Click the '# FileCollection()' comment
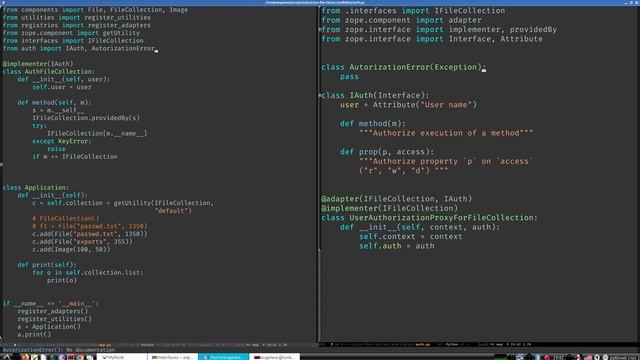The image size is (640, 360). (x=66, y=219)
